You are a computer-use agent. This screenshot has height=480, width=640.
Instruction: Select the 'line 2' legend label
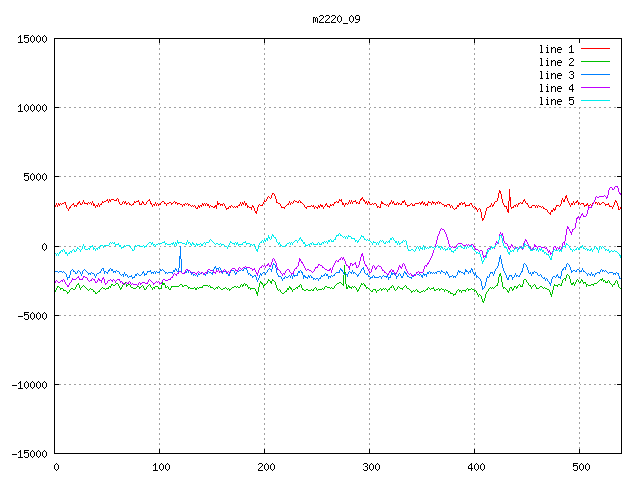pyautogui.click(x=556, y=62)
